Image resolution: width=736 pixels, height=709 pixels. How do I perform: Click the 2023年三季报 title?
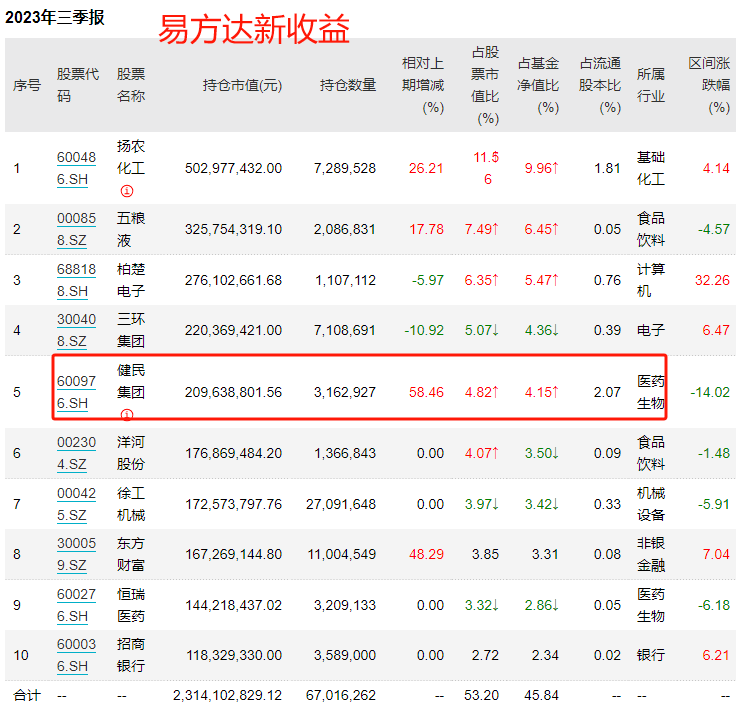[55, 17]
